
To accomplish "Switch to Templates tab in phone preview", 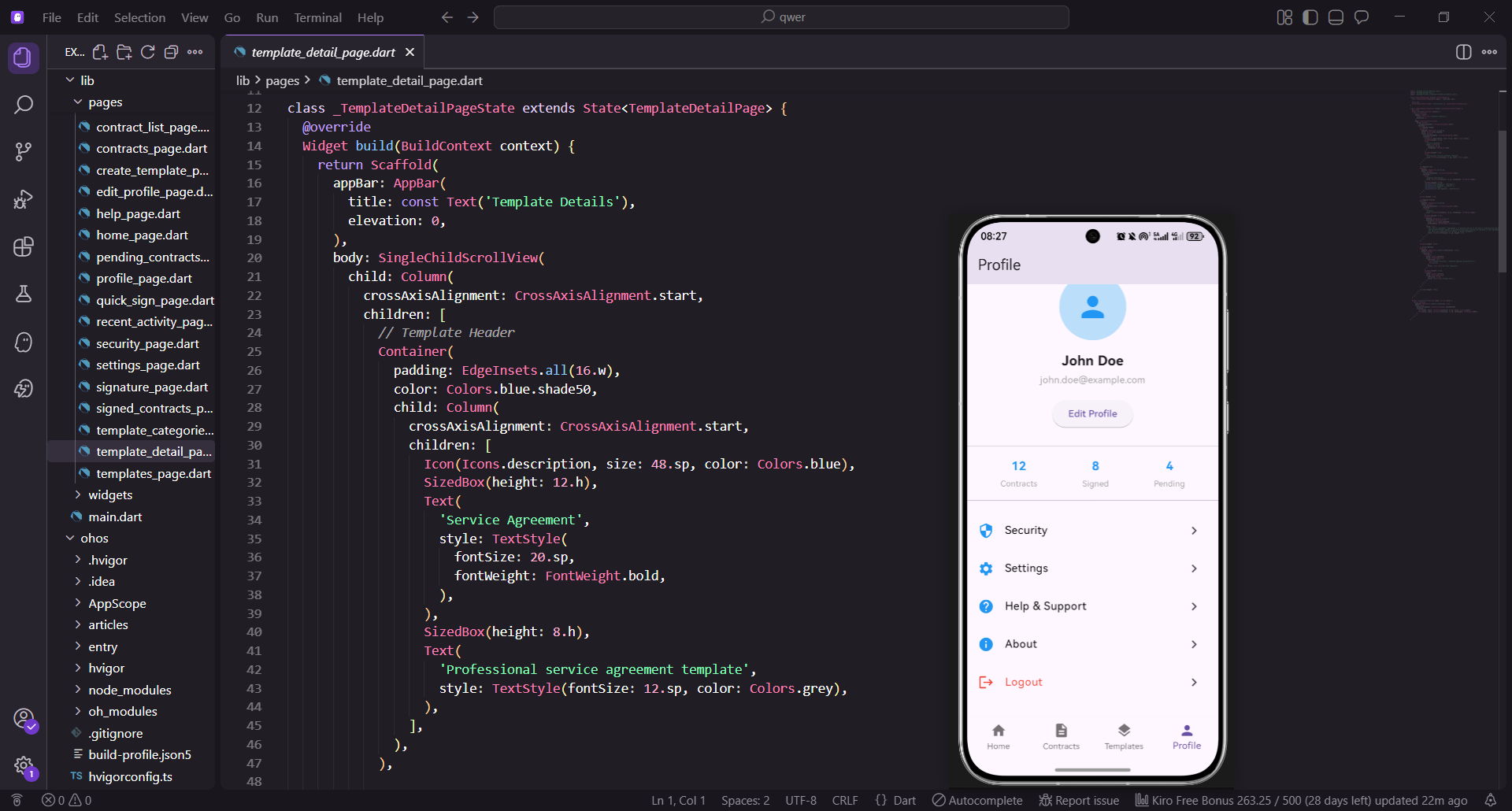I will coord(1124,737).
